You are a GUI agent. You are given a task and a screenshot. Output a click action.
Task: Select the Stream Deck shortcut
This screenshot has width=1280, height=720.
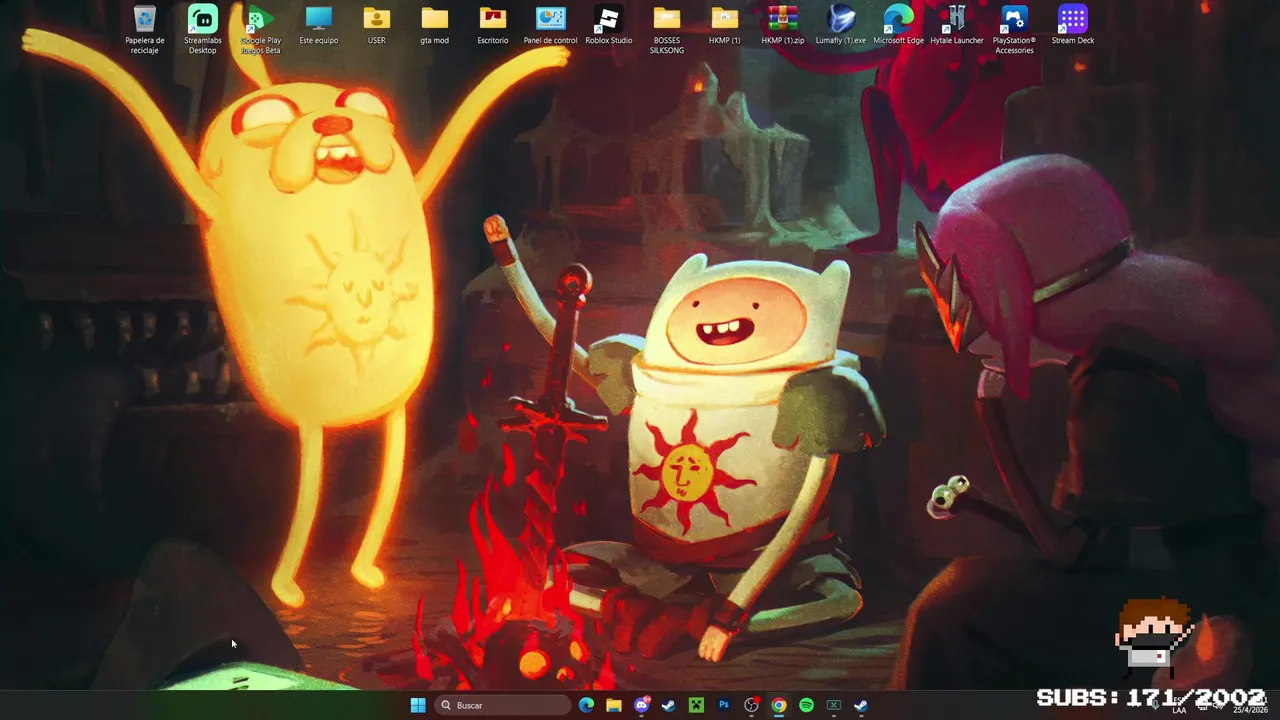1072,25
